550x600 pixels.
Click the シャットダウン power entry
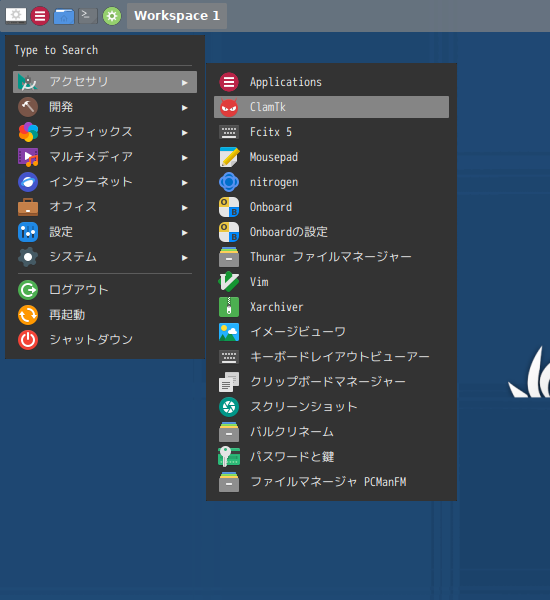coord(105,340)
